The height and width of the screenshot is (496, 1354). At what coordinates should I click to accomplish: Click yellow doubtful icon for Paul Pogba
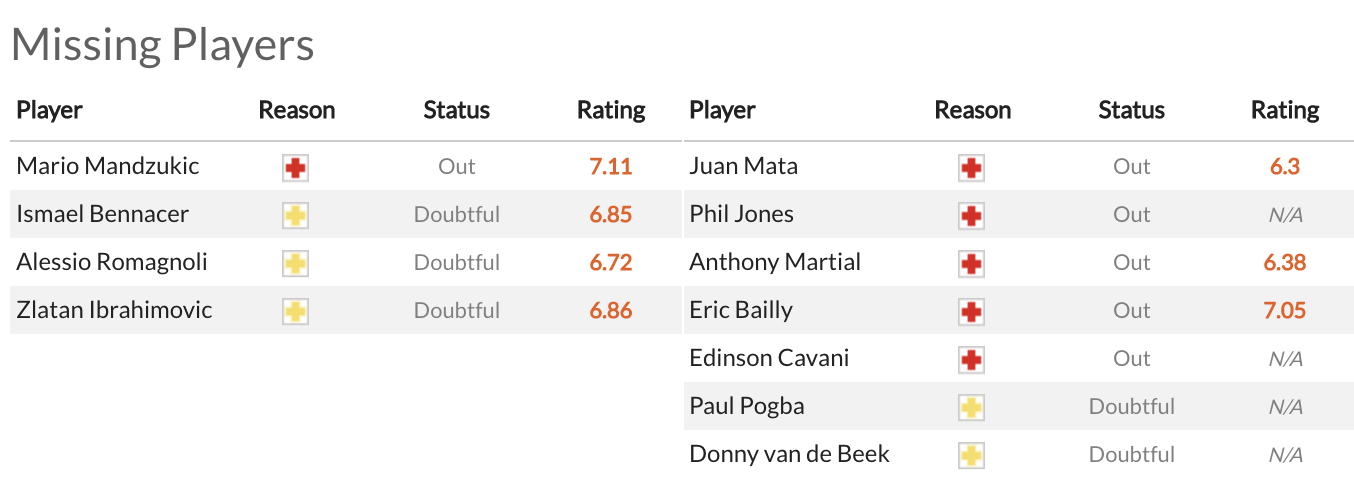coord(971,407)
